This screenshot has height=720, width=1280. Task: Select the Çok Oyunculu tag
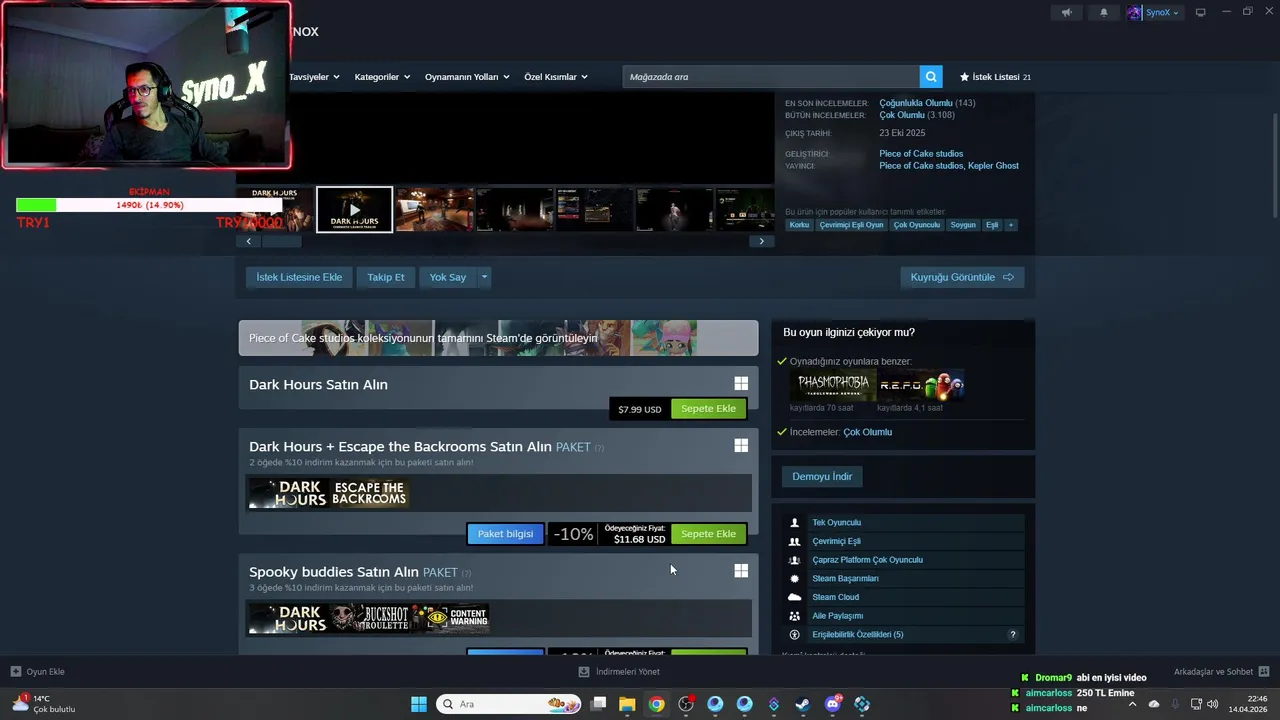pyautogui.click(x=917, y=225)
